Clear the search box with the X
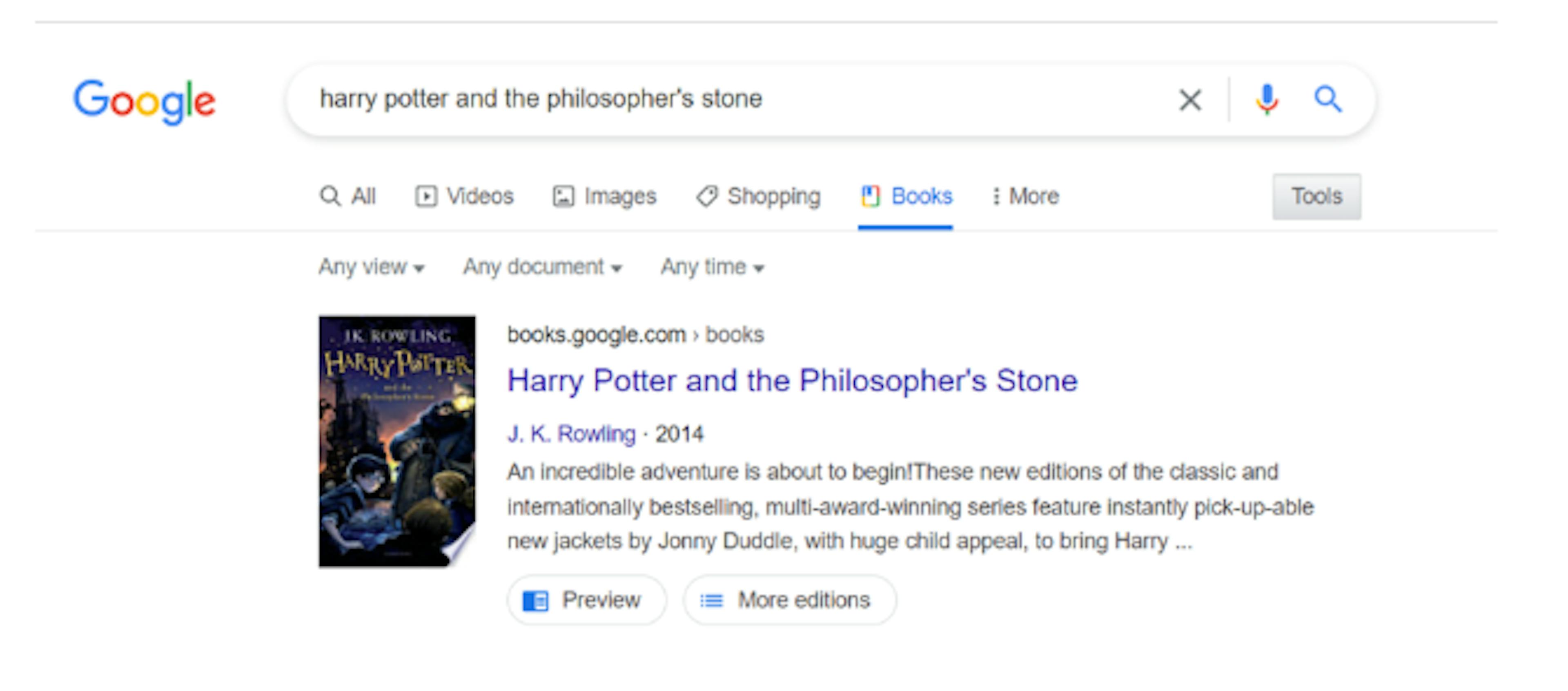This screenshot has height=691, width=1568. click(1190, 100)
